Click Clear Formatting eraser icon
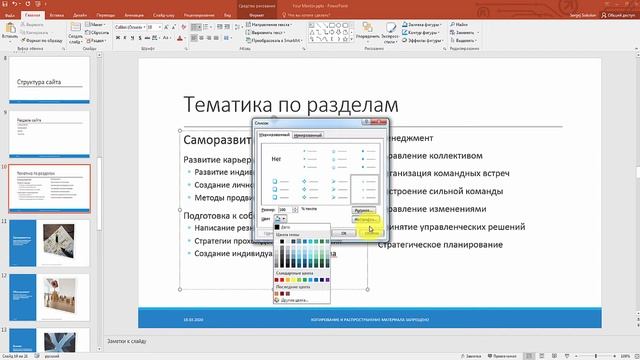The width and height of the screenshot is (640, 360). point(184,27)
